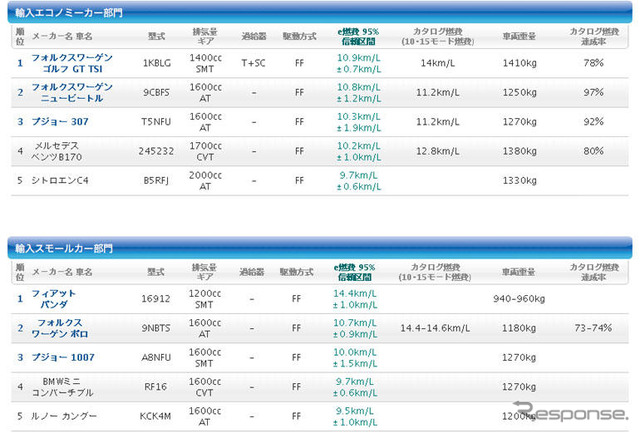
Task: Click the model code 1KBLG
Action: pos(157,63)
